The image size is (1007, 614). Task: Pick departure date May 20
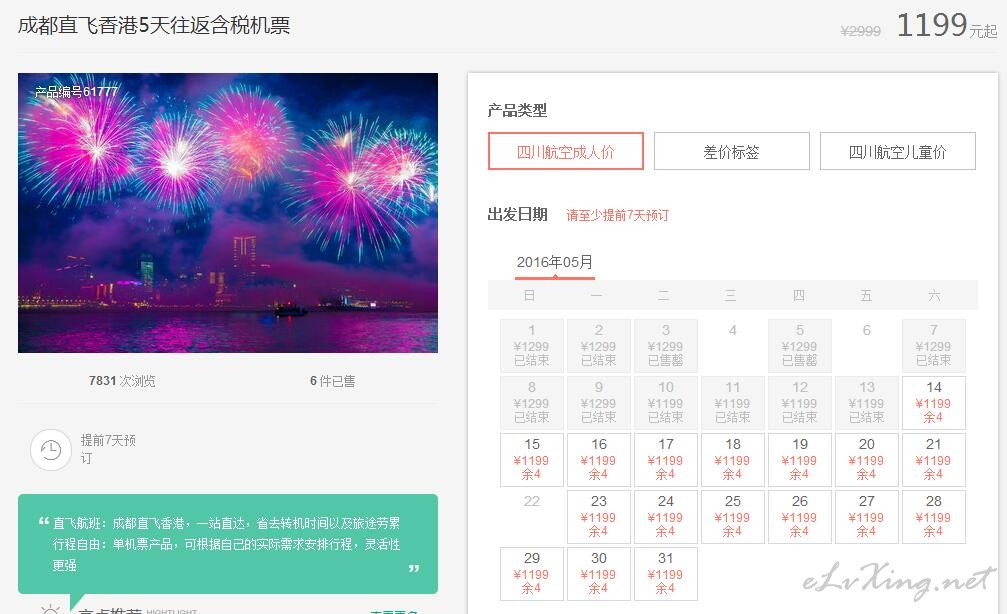pos(866,460)
